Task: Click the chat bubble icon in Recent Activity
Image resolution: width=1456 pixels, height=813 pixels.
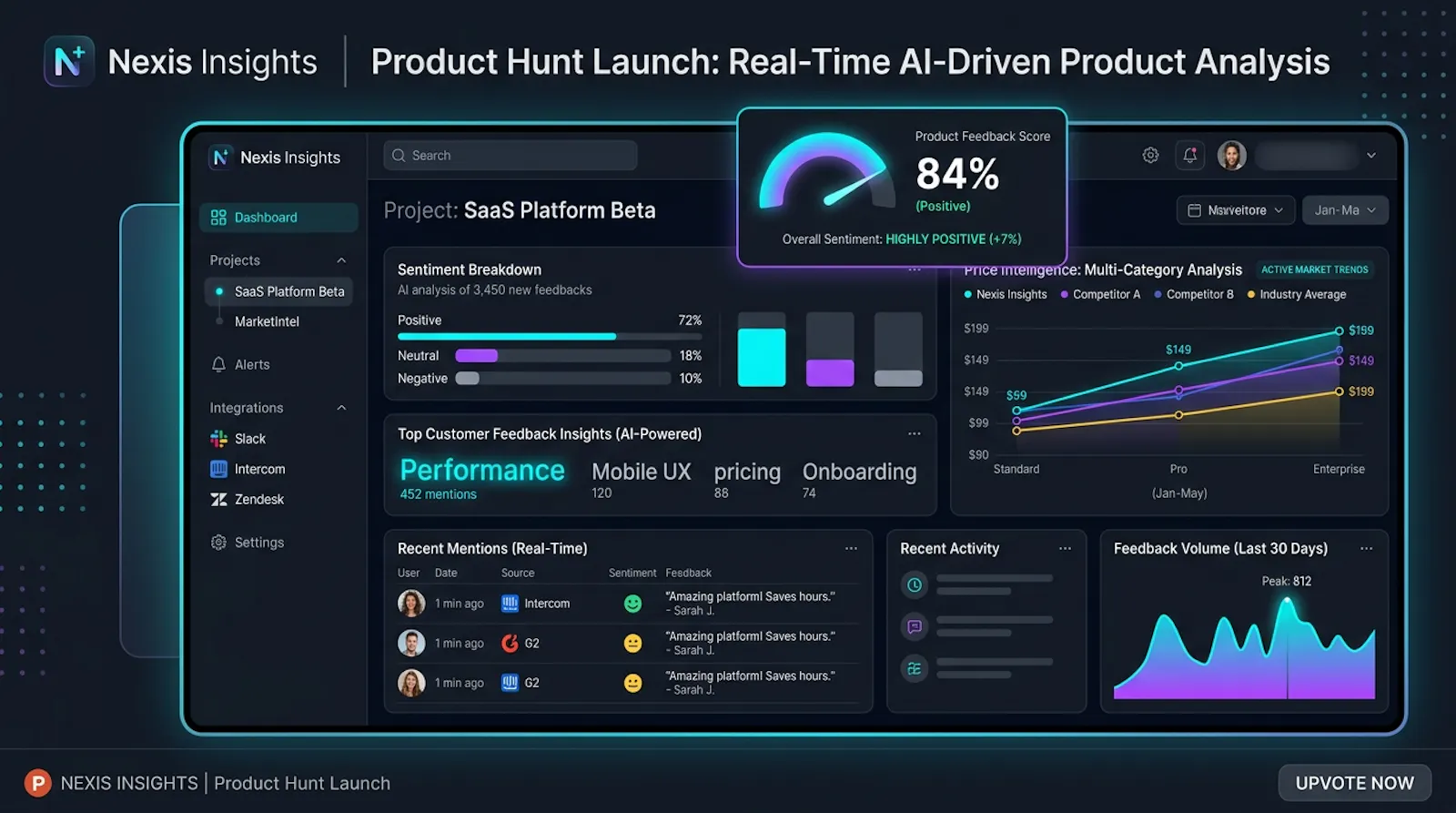Action: tap(915, 626)
